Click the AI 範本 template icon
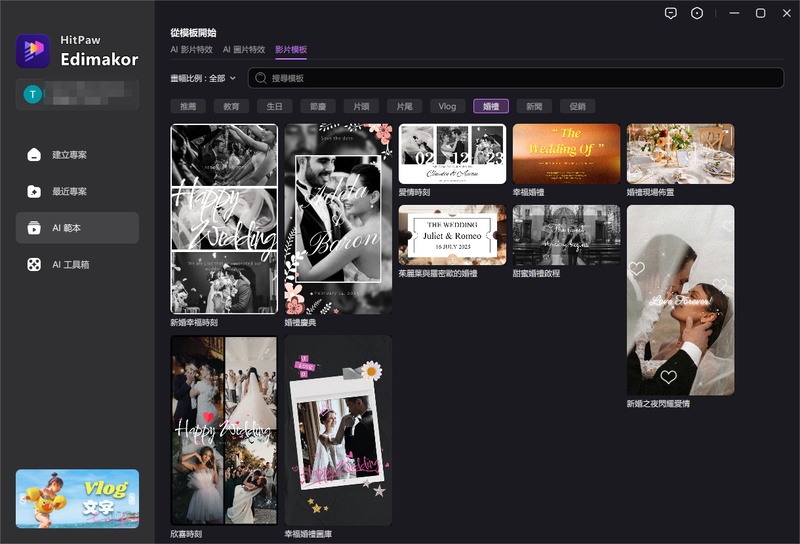800x544 pixels. tap(34, 228)
